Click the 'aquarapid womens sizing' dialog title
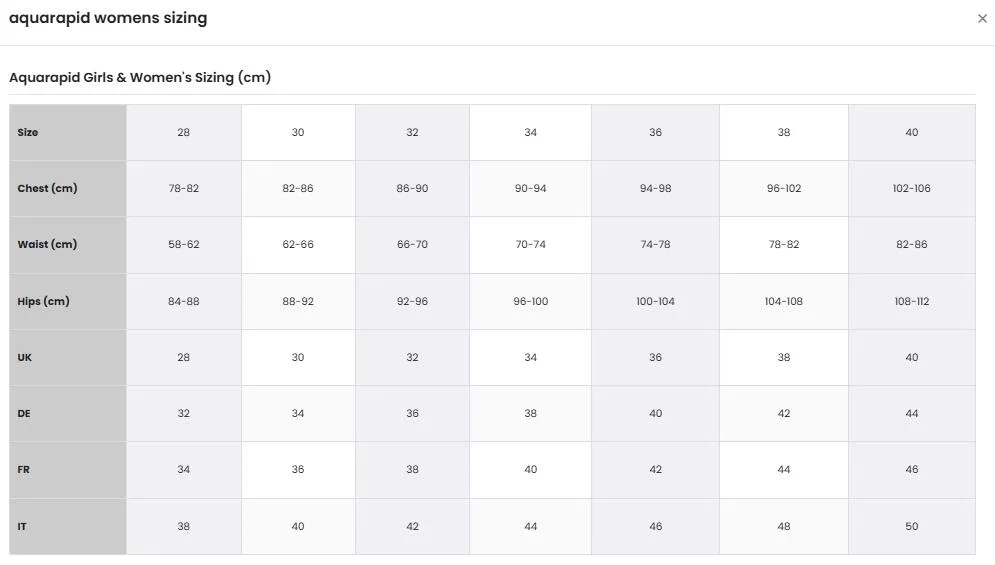This screenshot has width=995, height=565. [x=108, y=18]
